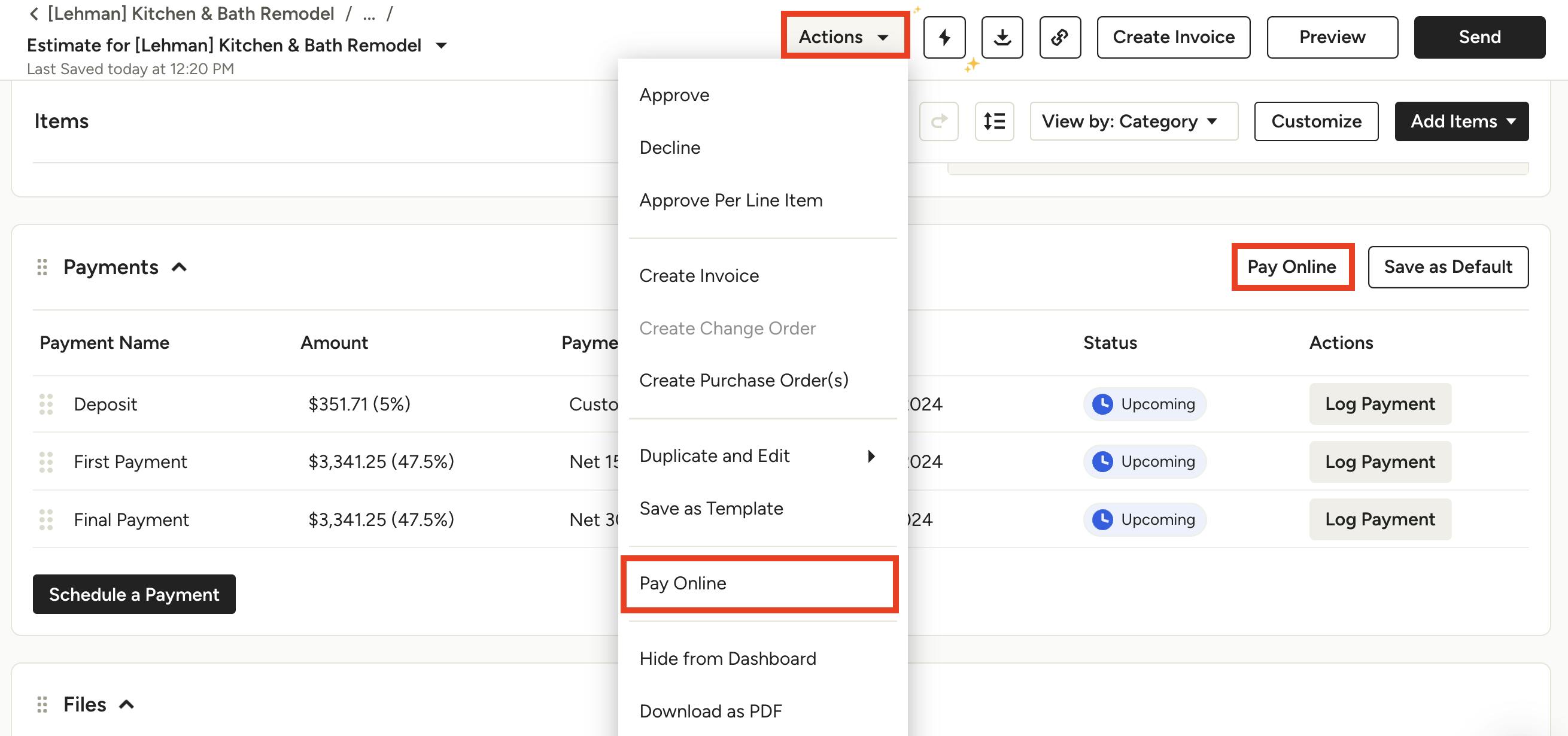Click drag handle on Deposit row
Viewport: 1568px width, 736px height.
[x=46, y=404]
